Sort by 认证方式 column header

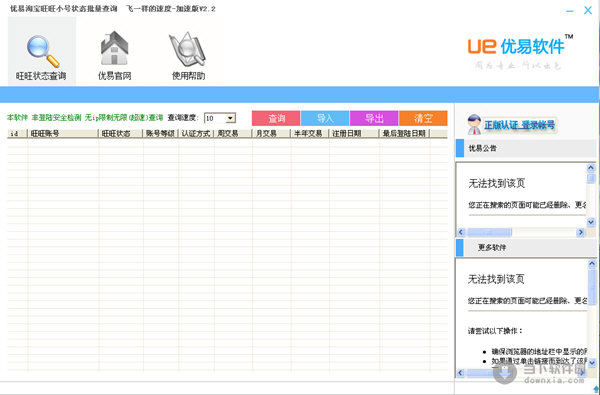pyautogui.click(x=196, y=134)
